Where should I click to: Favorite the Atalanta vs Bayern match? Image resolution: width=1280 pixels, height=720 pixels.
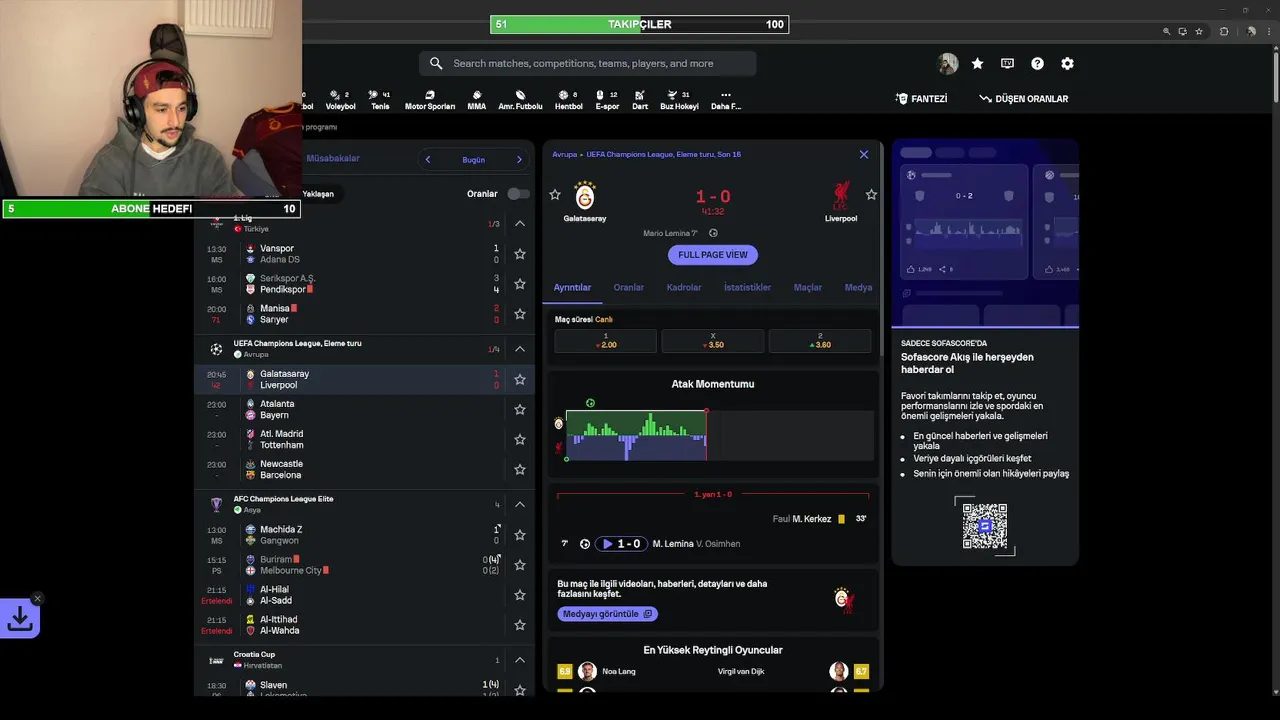pyautogui.click(x=520, y=410)
